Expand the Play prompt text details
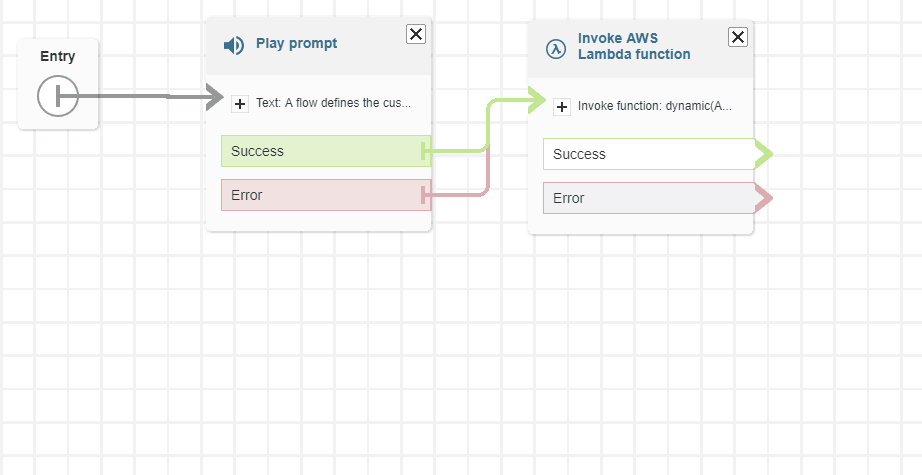This screenshot has width=922, height=475. tap(240, 103)
